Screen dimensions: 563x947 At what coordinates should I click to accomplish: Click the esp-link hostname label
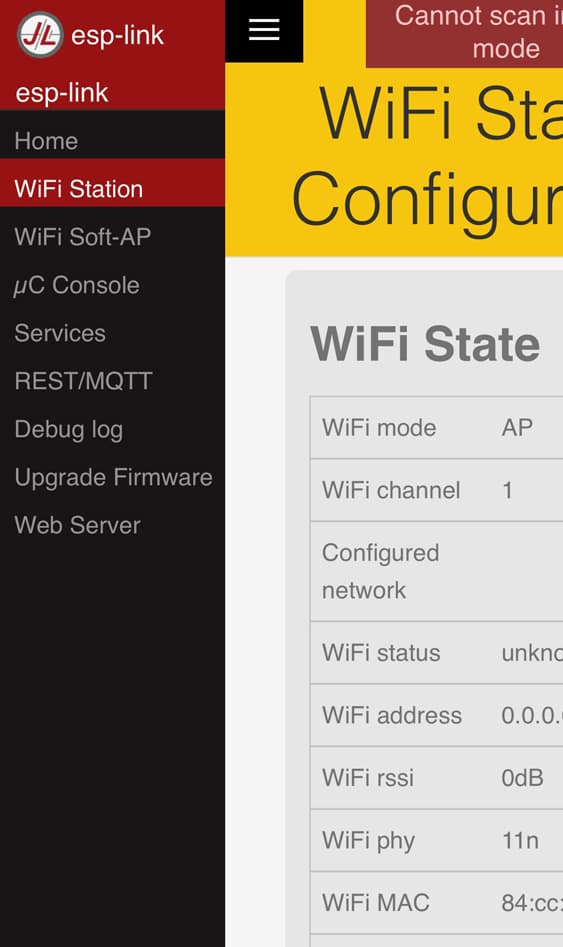pyautogui.click(x=62, y=93)
